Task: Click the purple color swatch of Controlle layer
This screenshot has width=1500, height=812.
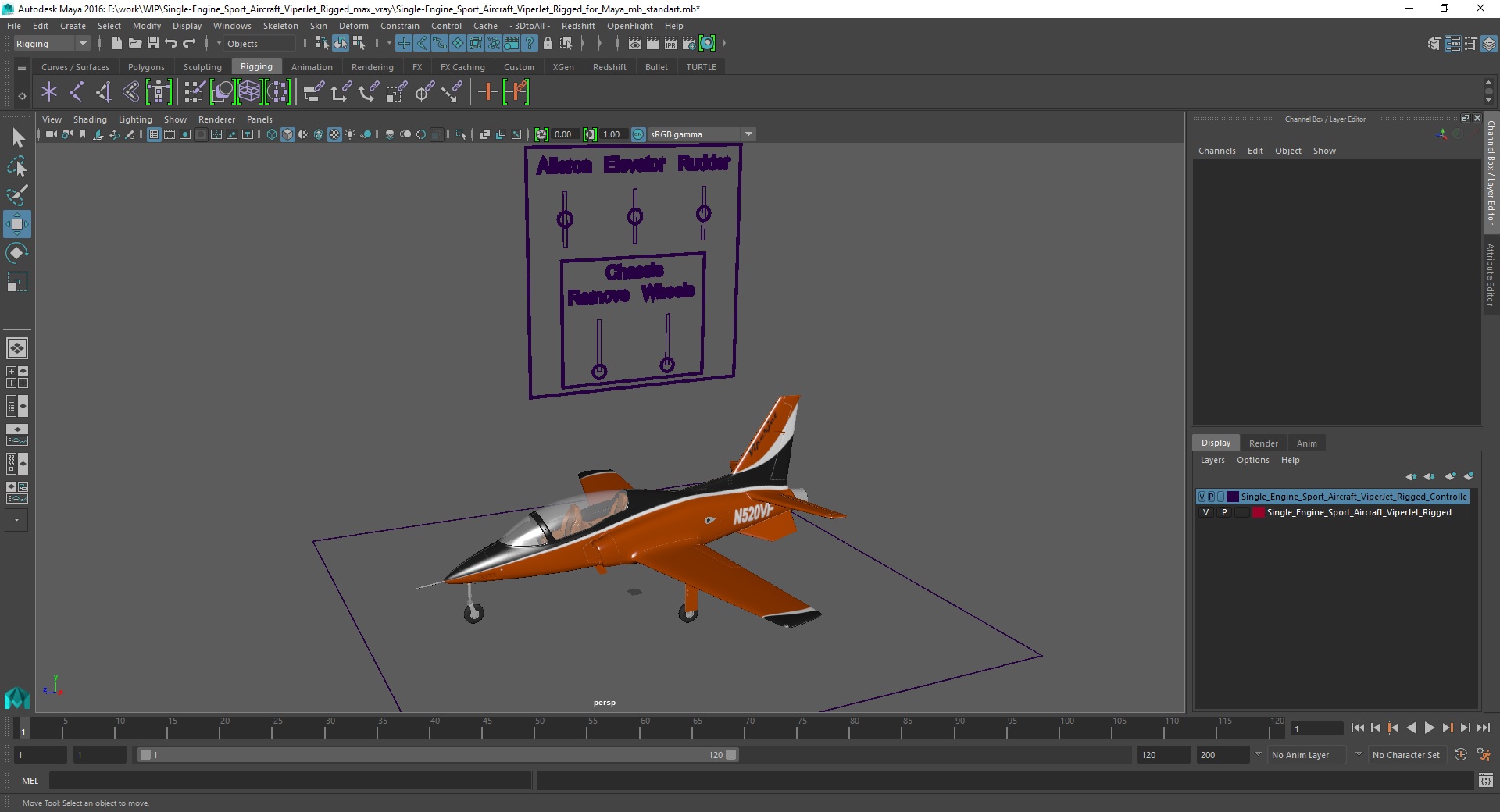Action: click(x=1232, y=497)
